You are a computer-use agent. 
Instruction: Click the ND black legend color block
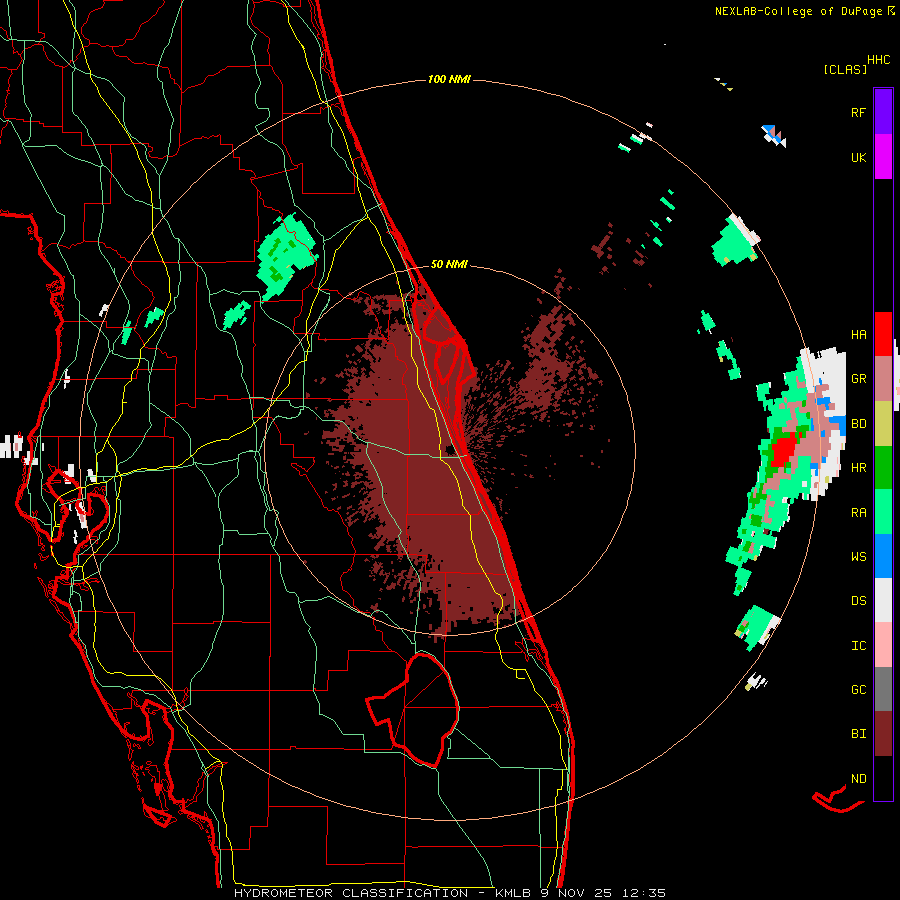(x=883, y=778)
